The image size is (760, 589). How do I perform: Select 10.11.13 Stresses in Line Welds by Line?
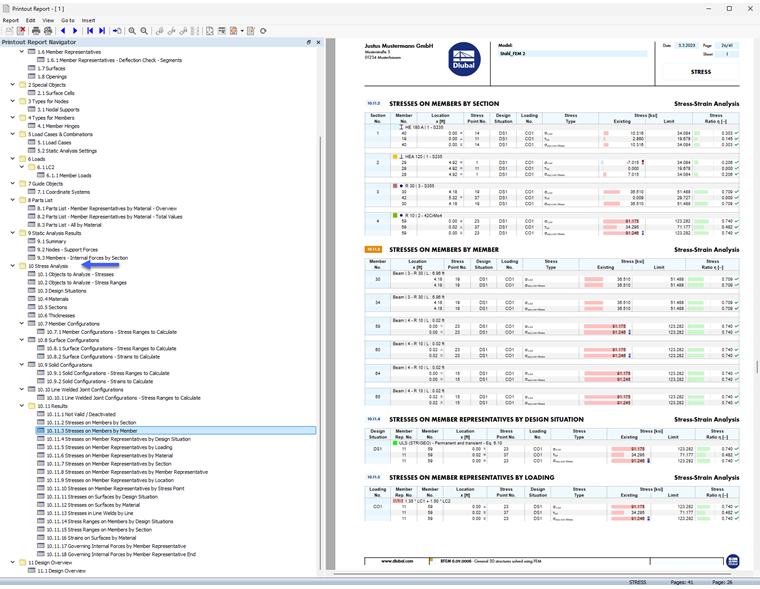(x=90, y=513)
